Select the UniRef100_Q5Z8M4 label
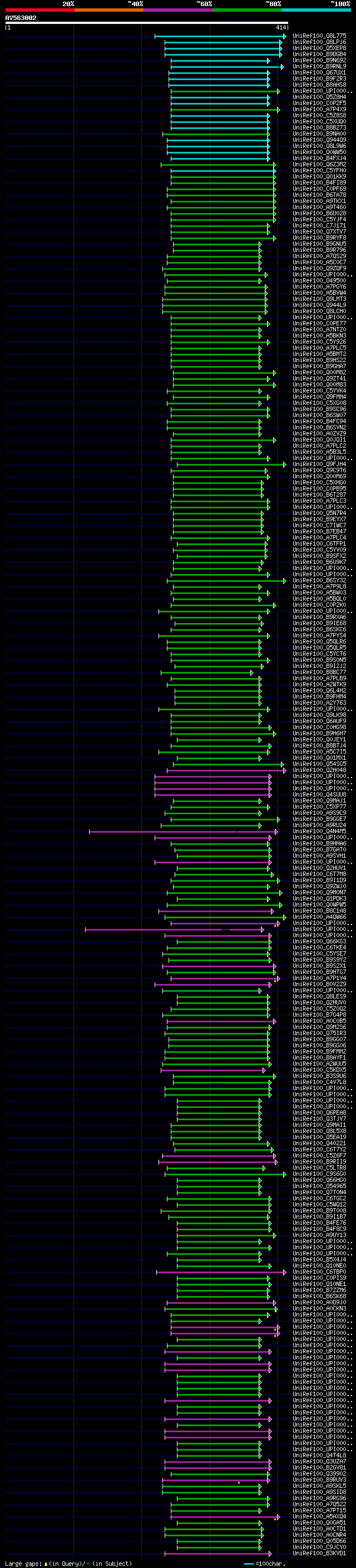356x1568 pixels. click(x=319, y=97)
